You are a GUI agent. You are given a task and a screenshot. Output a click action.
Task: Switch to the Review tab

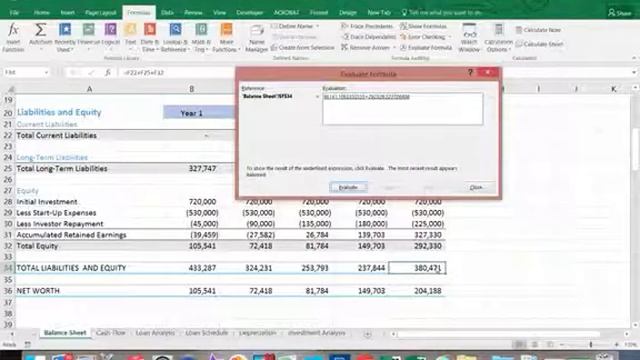pyautogui.click(x=193, y=13)
